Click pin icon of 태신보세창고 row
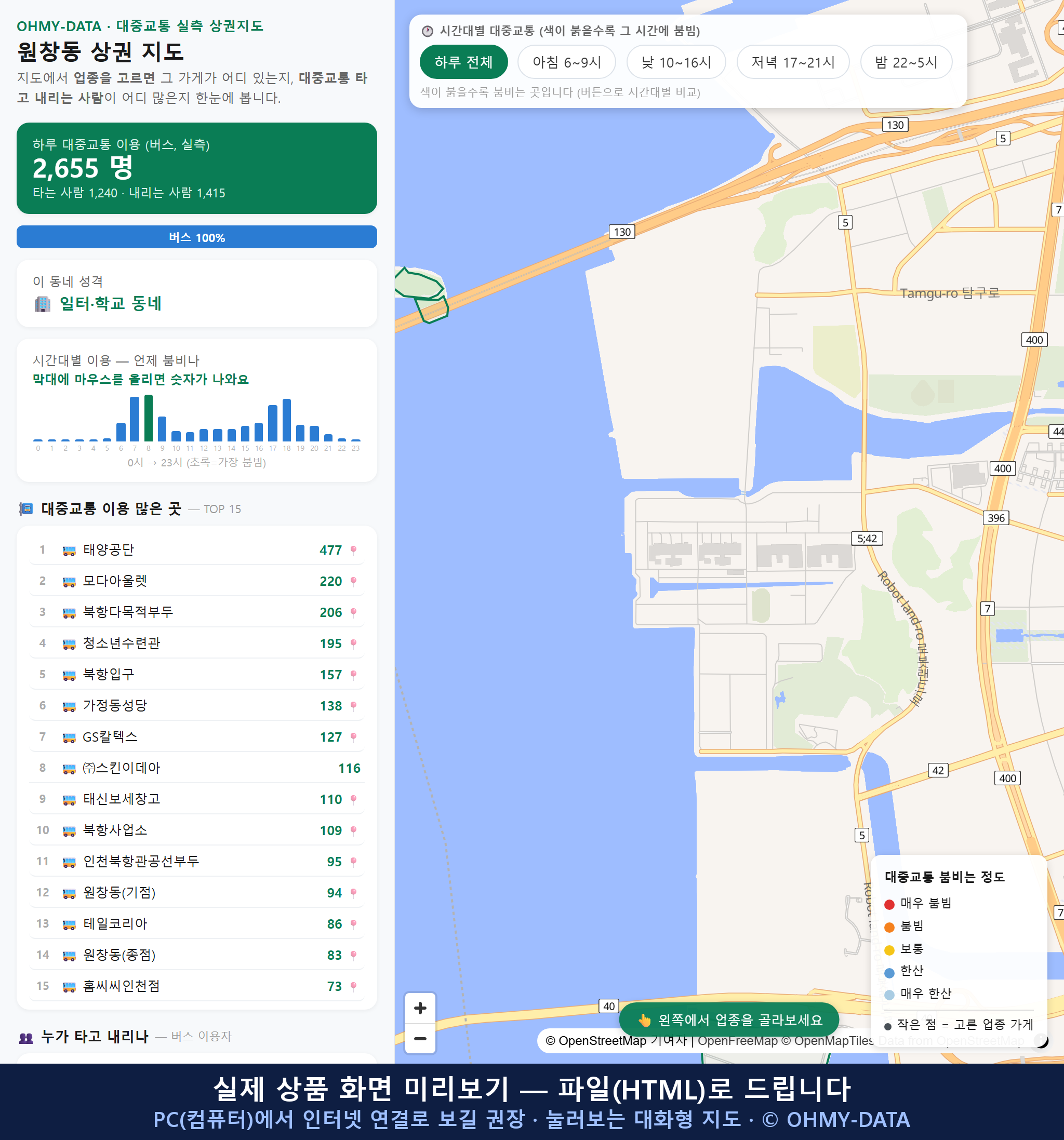The width and height of the screenshot is (1064, 1140). point(353,799)
